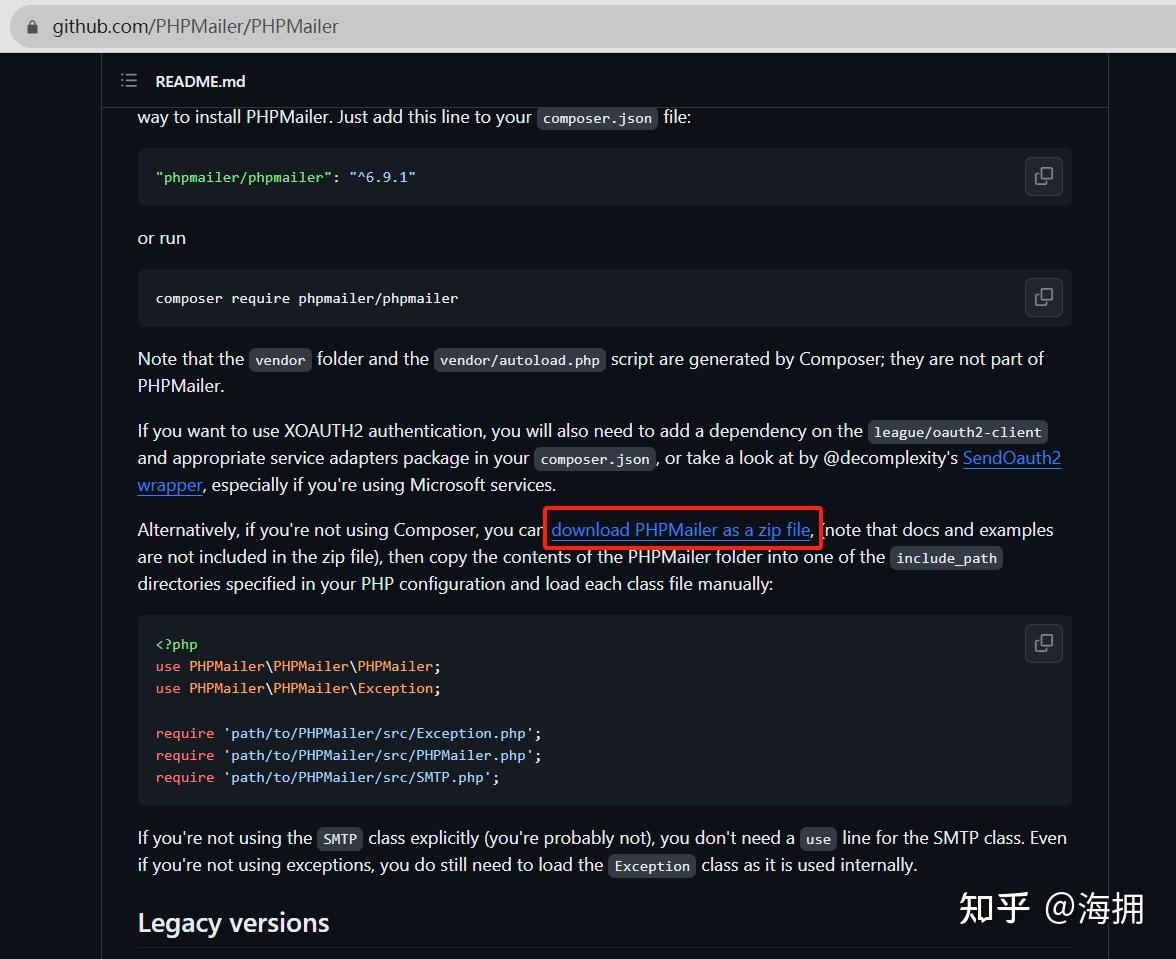The height and width of the screenshot is (959, 1176).
Task: Click the code line use PHPMailer\PHPMailer\Exception;
Action: point(298,688)
